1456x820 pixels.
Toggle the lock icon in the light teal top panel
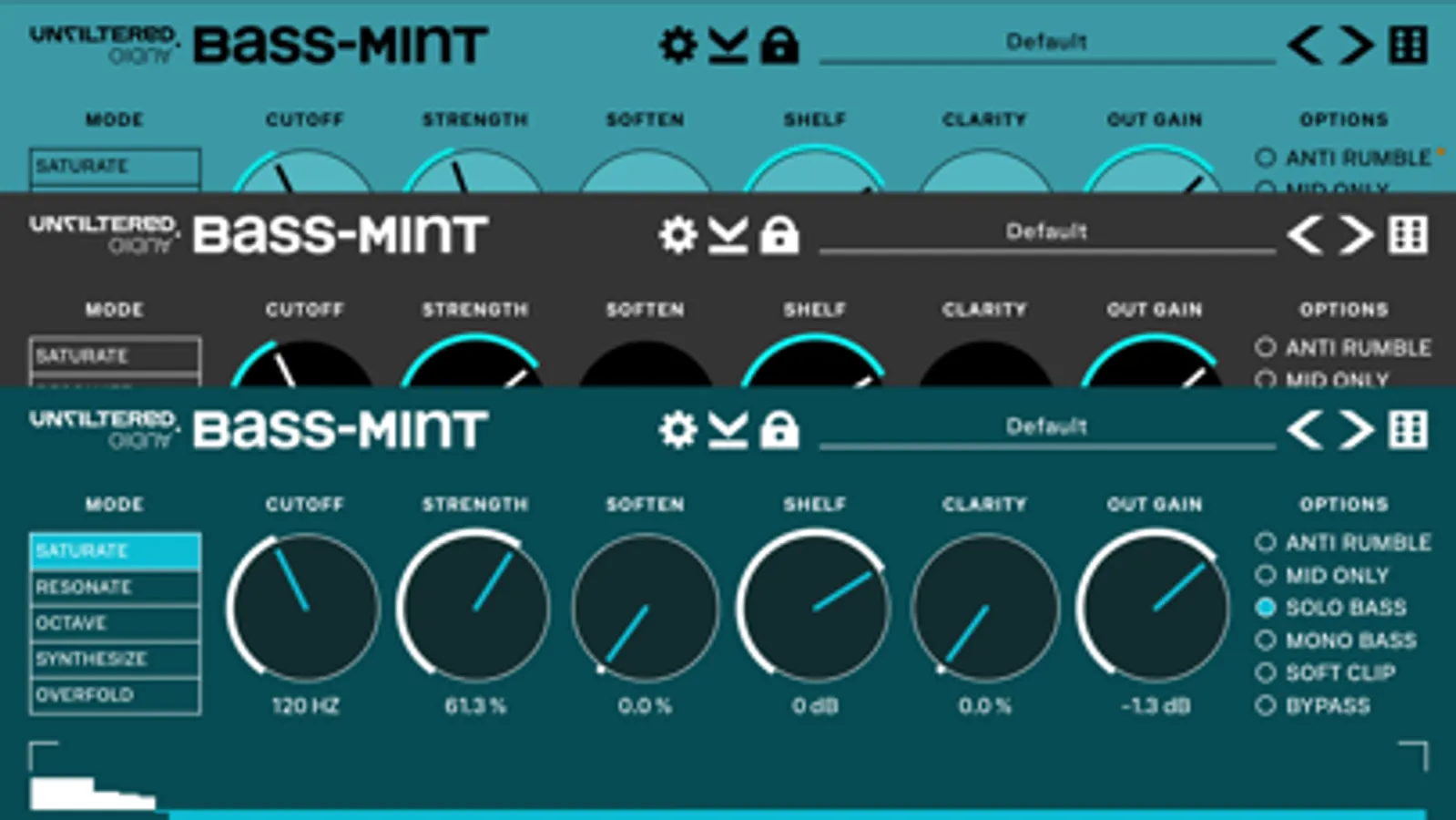(x=779, y=45)
